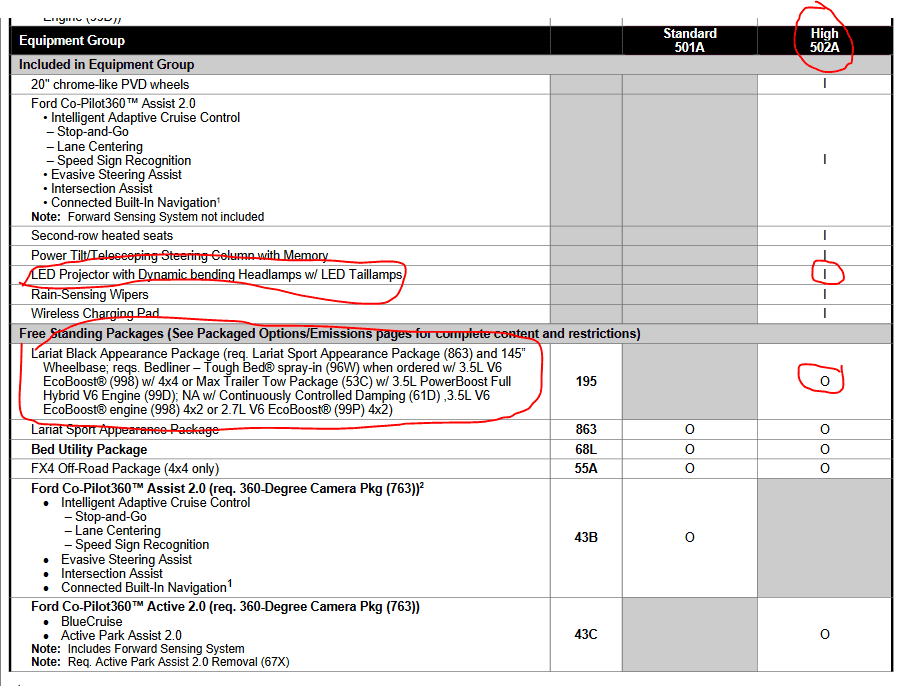Click 'Power Tilt/Telescoping Steering Column with Memory'

pos(180,255)
